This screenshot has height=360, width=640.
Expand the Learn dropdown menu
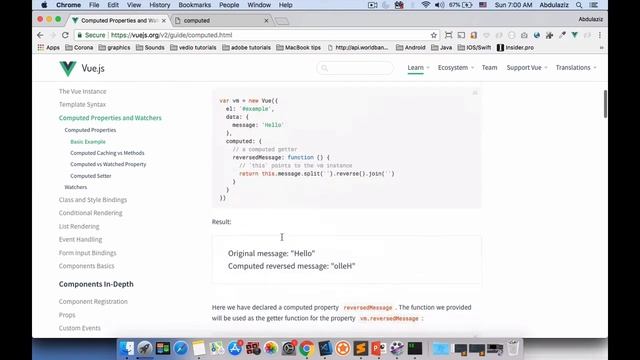pos(418,68)
